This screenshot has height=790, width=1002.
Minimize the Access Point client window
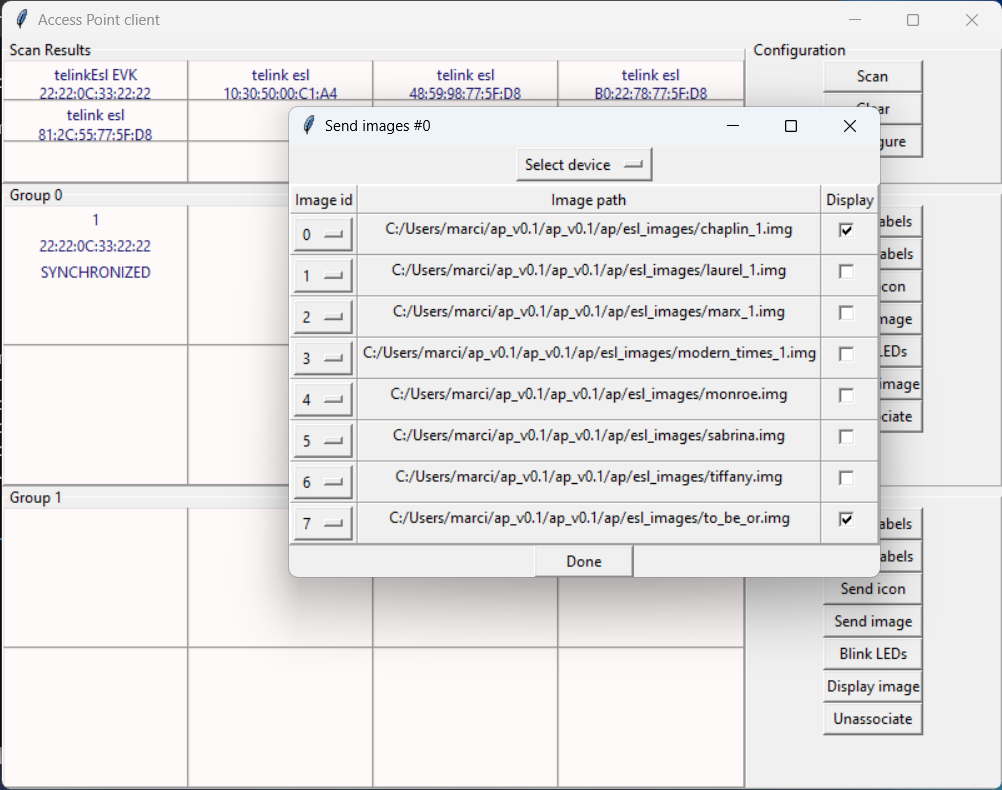click(x=855, y=20)
